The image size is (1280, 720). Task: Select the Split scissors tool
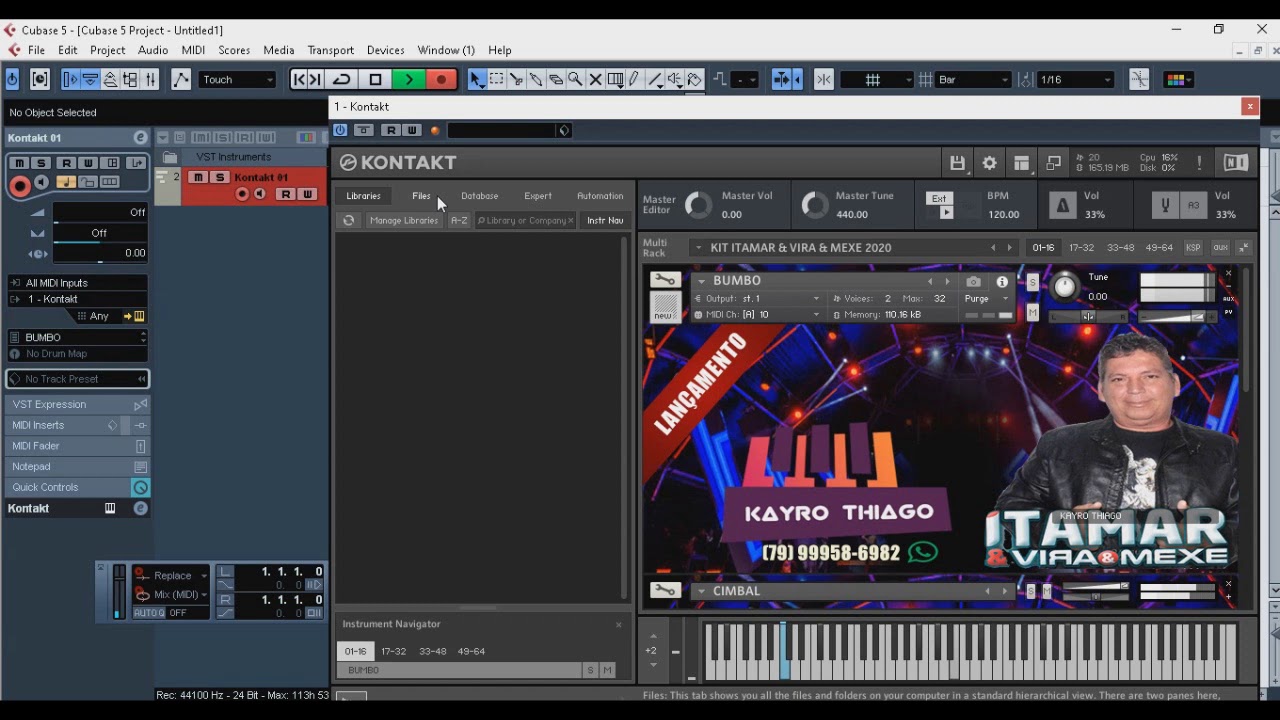tap(516, 80)
